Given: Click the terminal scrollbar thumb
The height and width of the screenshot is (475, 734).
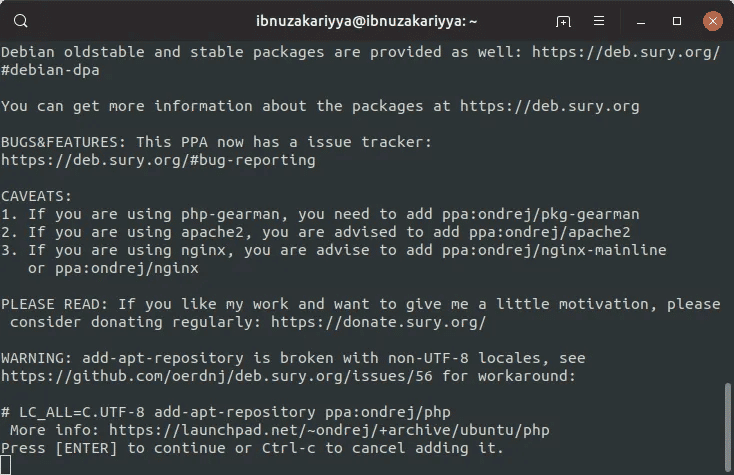Looking at the screenshot, I should (727, 427).
